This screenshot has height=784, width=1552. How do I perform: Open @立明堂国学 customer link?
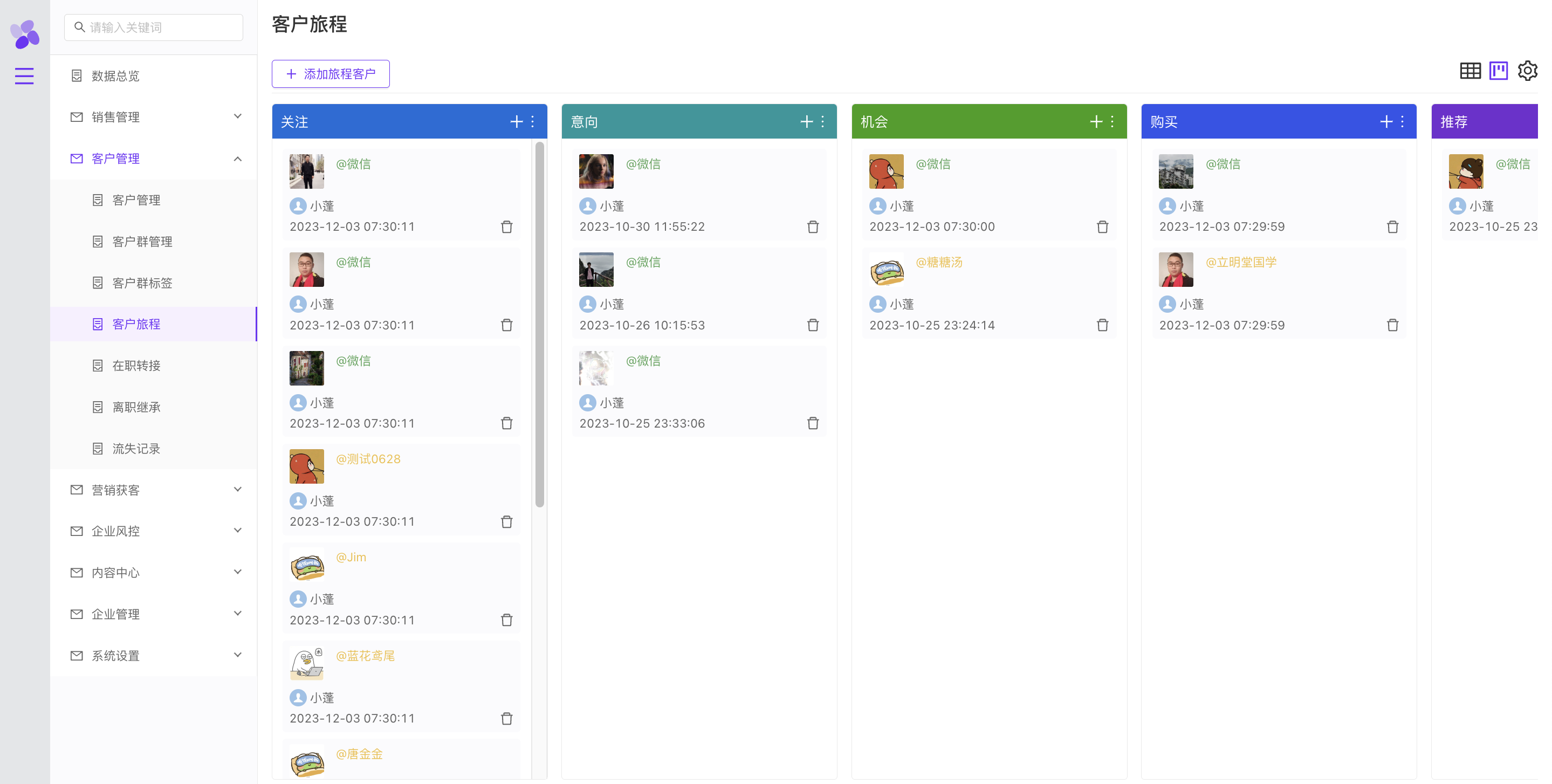[1241, 262]
